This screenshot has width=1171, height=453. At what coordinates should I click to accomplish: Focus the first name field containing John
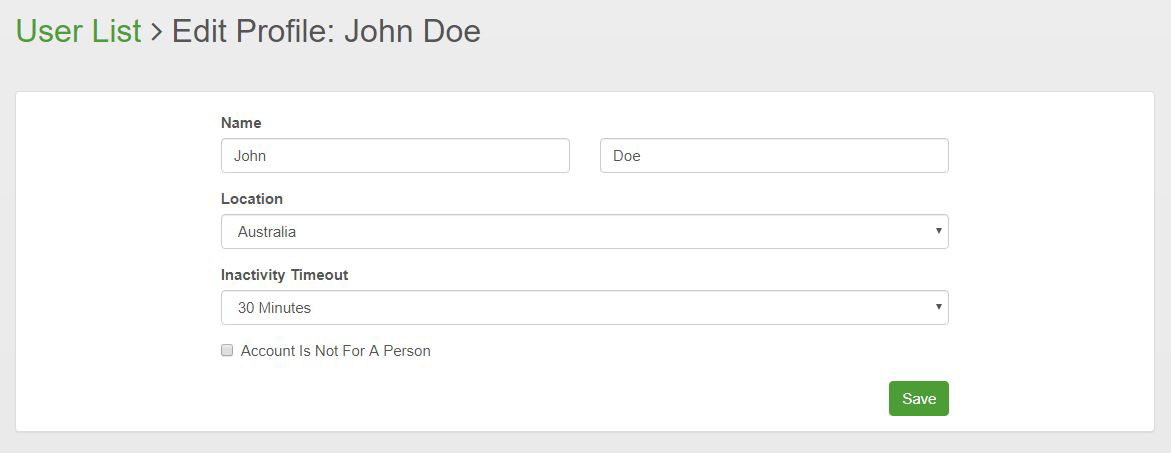tap(395, 156)
